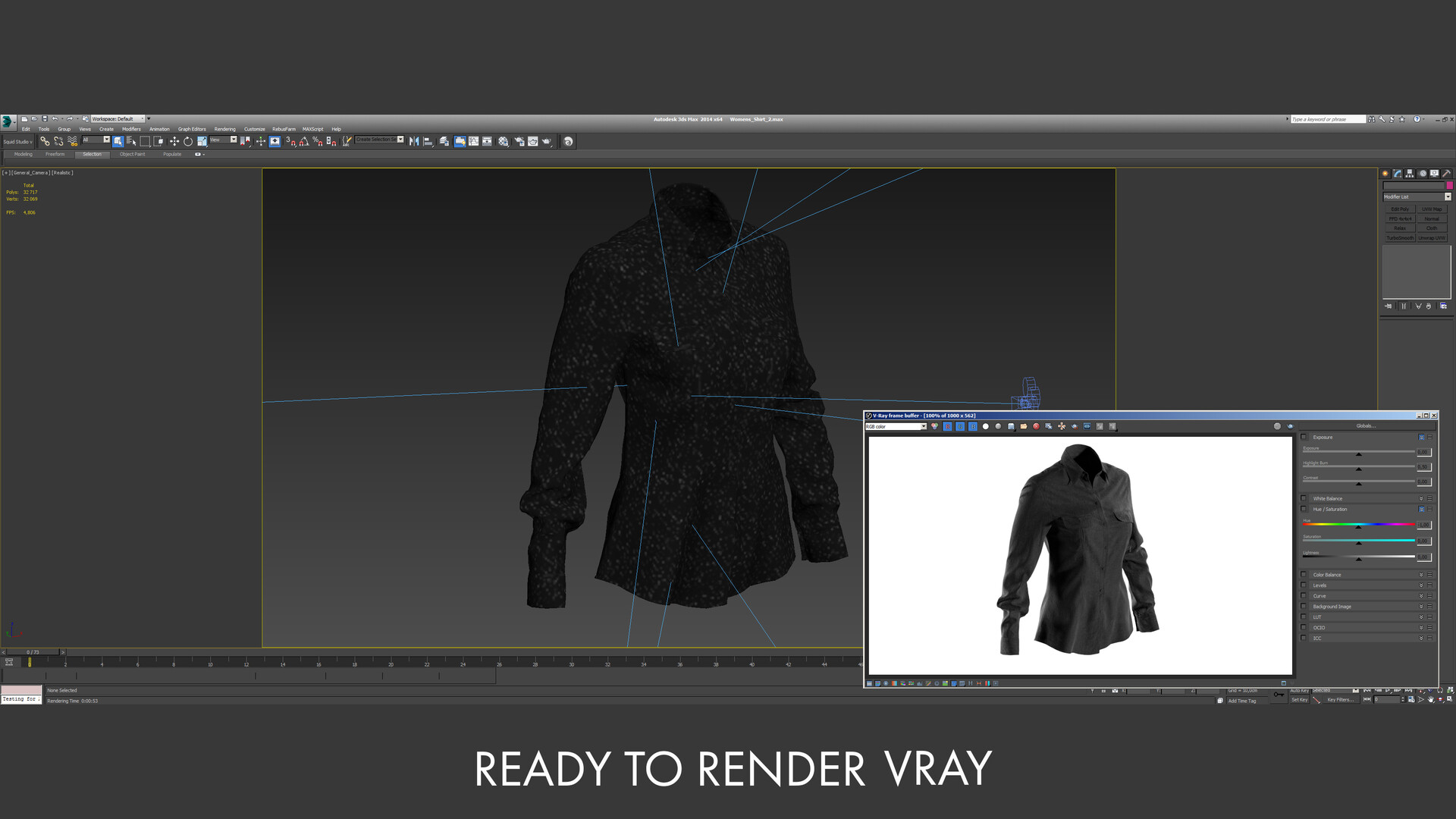Save image in V-Ray frame buffer
Image resolution: width=1456 pixels, height=819 pixels.
click(x=1011, y=426)
